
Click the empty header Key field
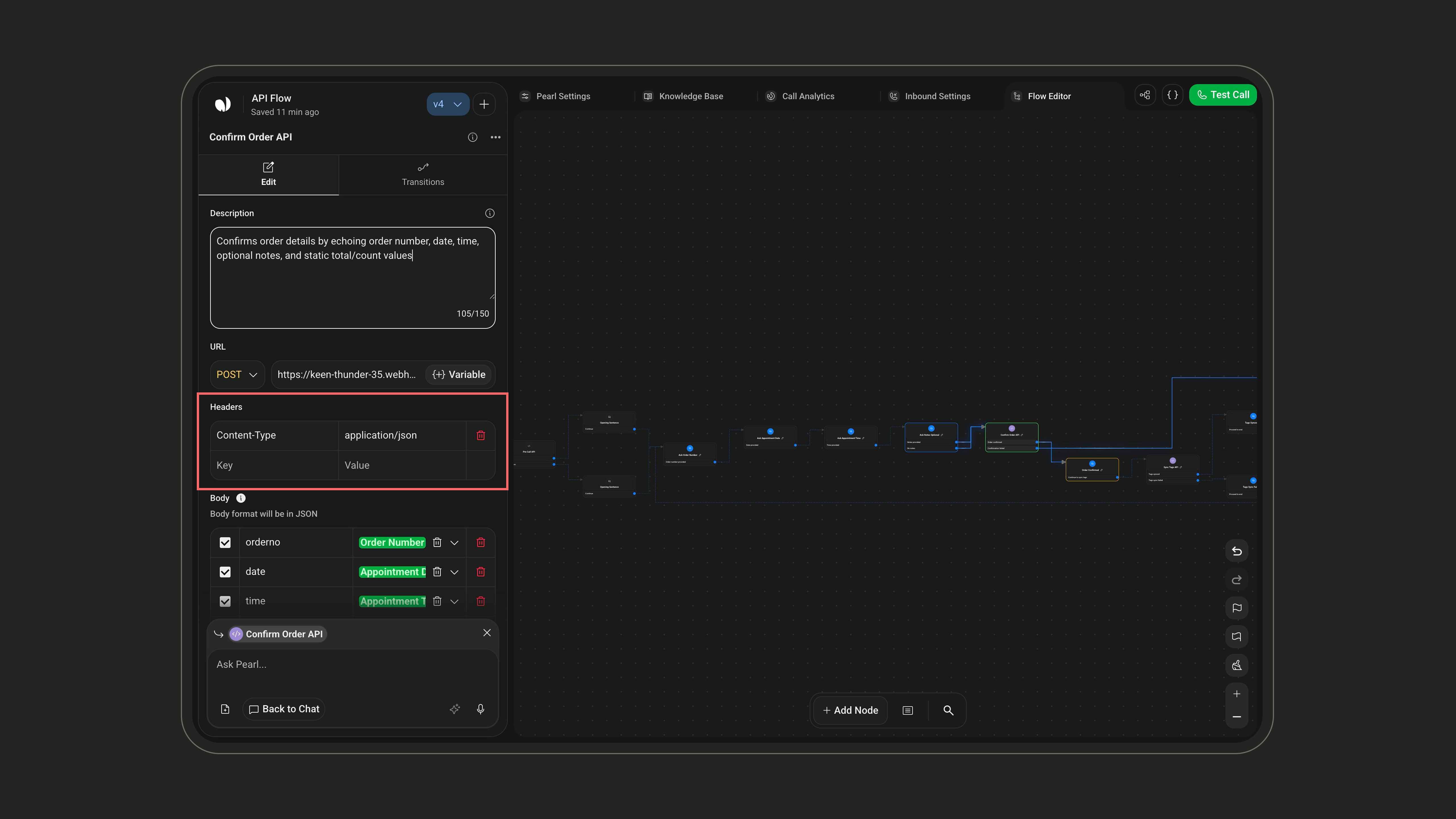click(x=274, y=465)
